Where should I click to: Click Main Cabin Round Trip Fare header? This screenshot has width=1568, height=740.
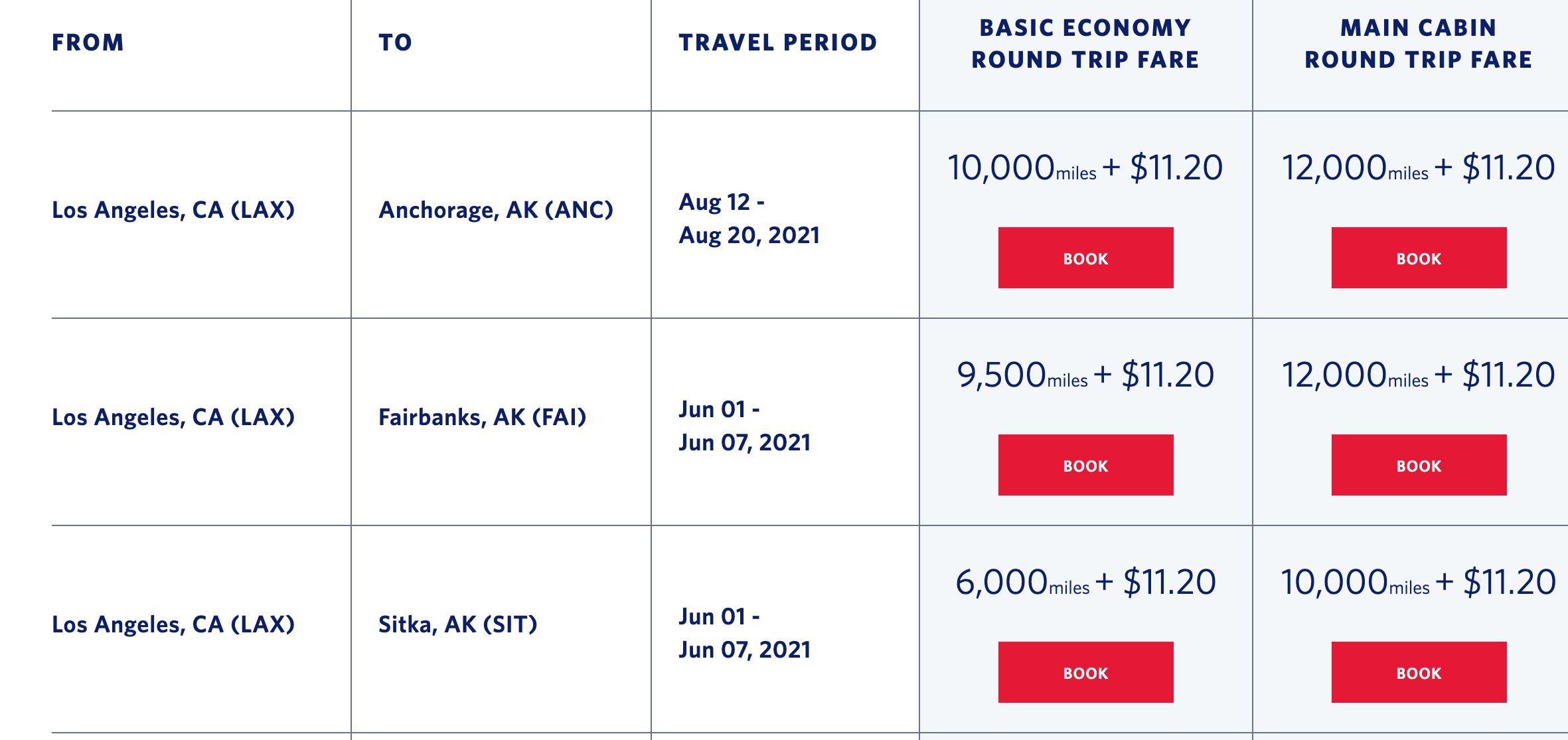1419,43
